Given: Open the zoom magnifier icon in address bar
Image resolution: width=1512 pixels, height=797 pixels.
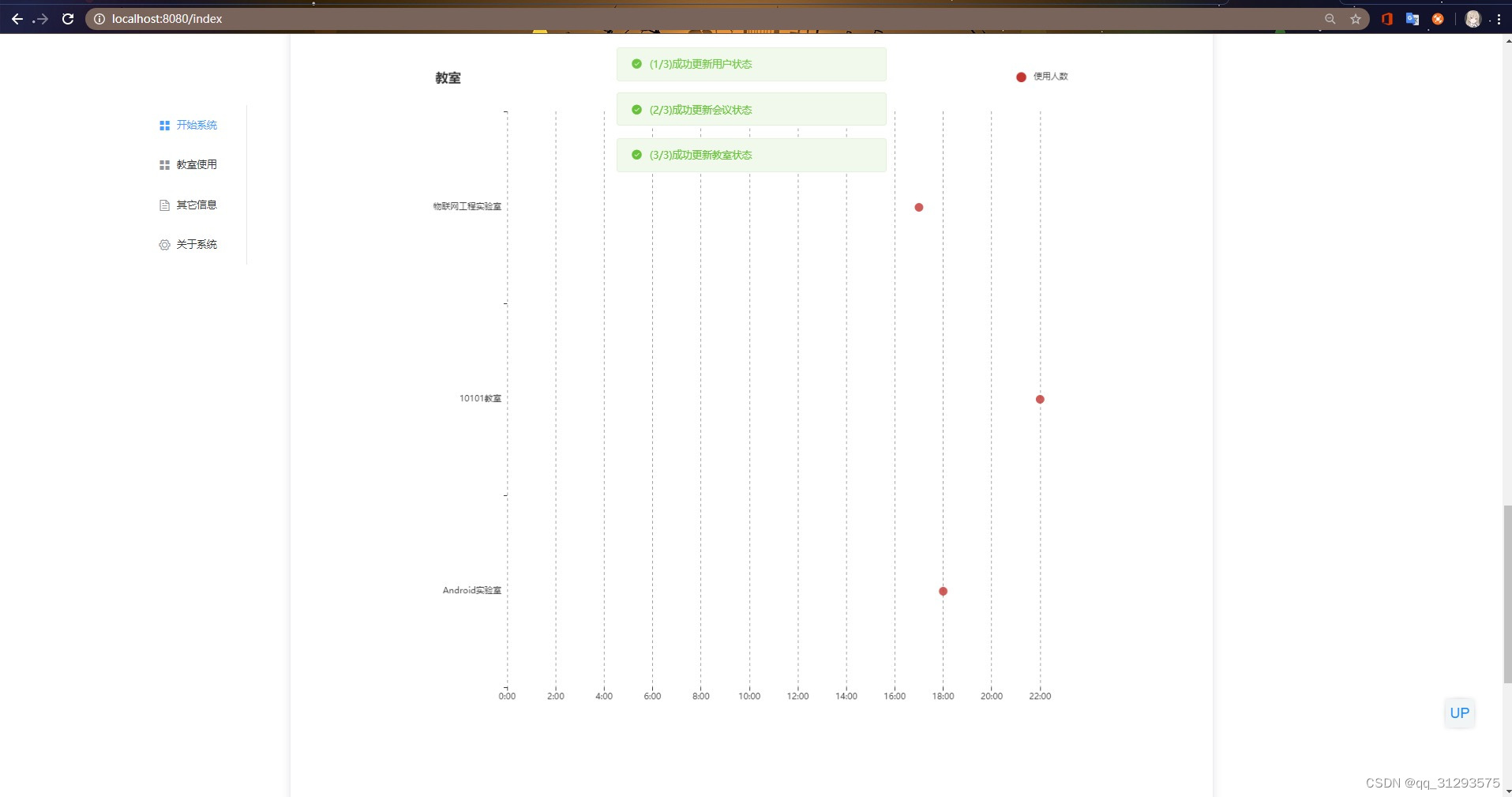Looking at the screenshot, I should click(x=1330, y=19).
